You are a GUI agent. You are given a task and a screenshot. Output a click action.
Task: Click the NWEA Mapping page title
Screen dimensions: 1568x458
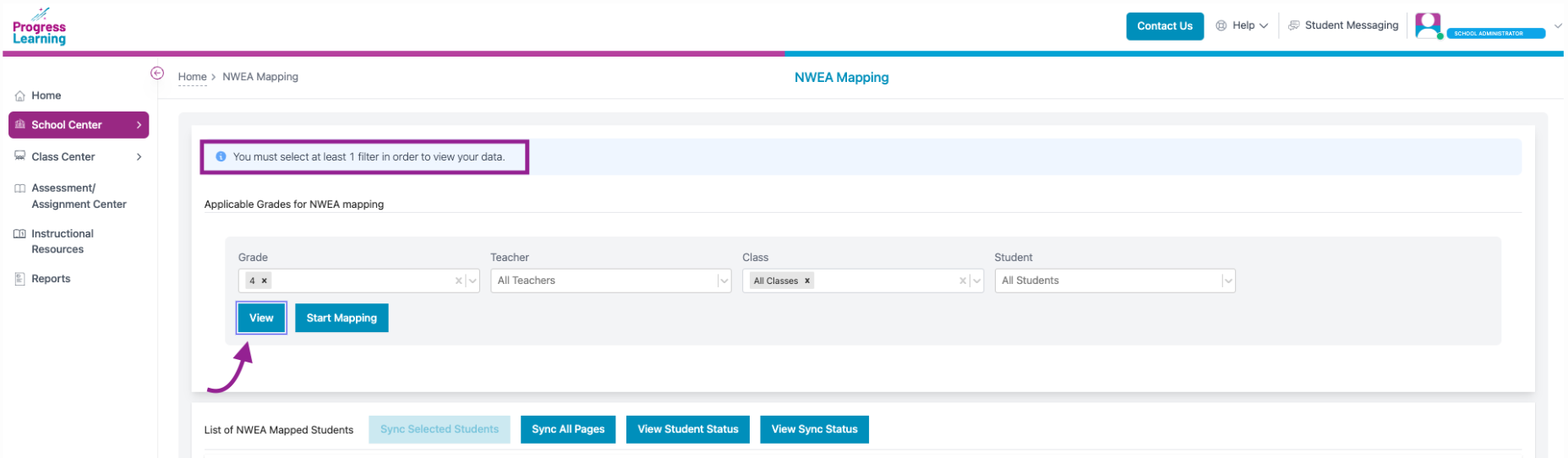click(x=842, y=78)
